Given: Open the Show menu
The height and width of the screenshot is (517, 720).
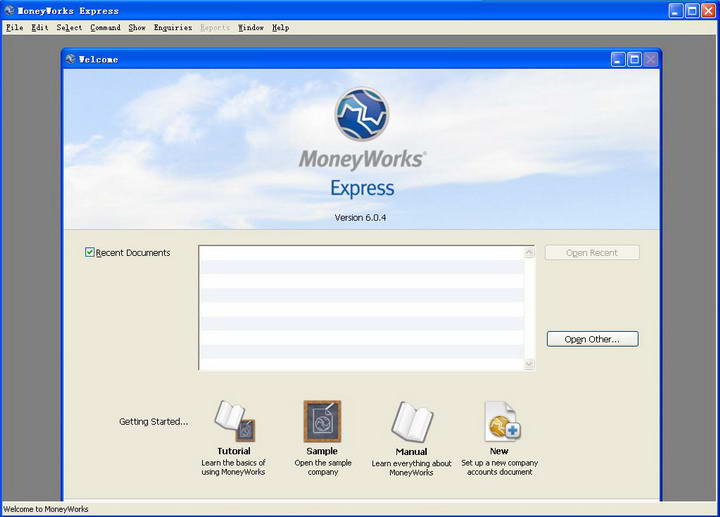Looking at the screenshot, I should coord(137,28).
